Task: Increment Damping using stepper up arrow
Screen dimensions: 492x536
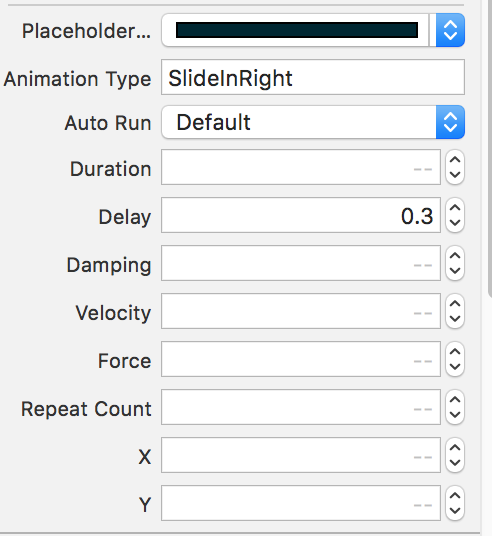Action: [x=455, y=255]
